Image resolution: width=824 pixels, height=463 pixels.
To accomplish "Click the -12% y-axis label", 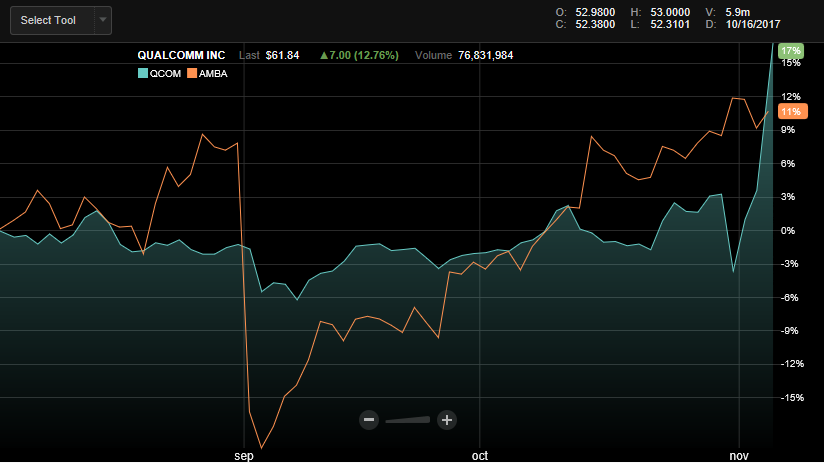I will (792, 364).
